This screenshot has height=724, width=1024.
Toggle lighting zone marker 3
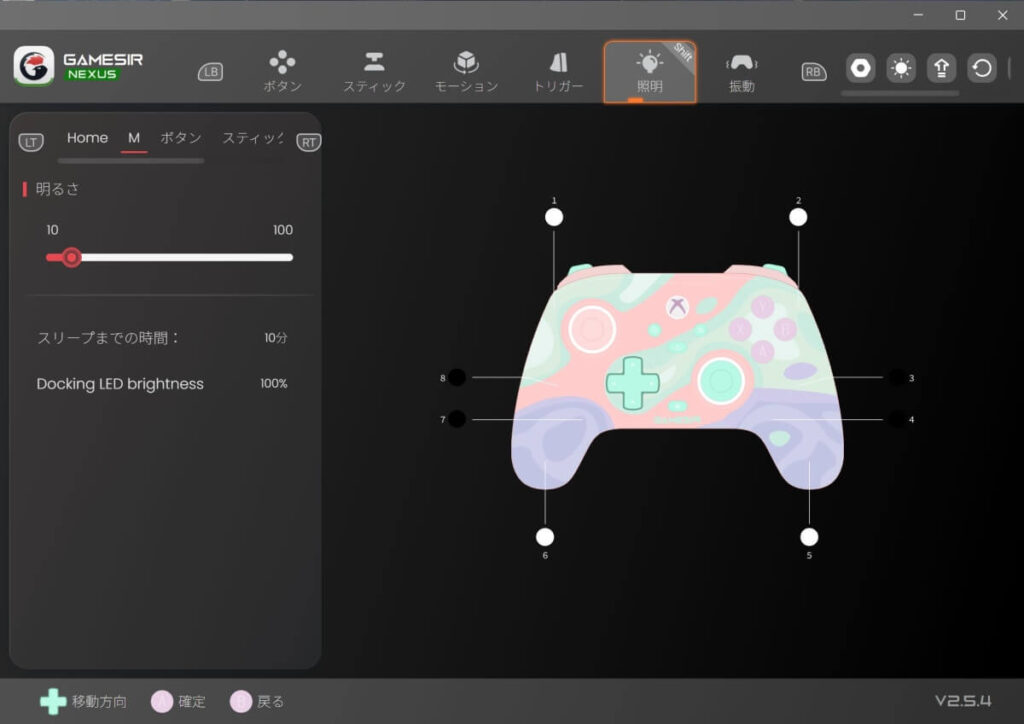897,377
